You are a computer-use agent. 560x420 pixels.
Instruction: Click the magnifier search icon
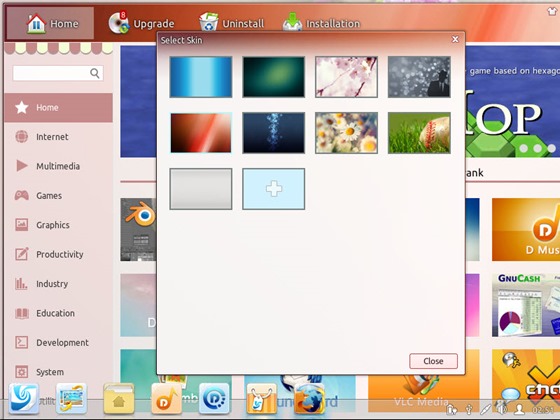95,73
